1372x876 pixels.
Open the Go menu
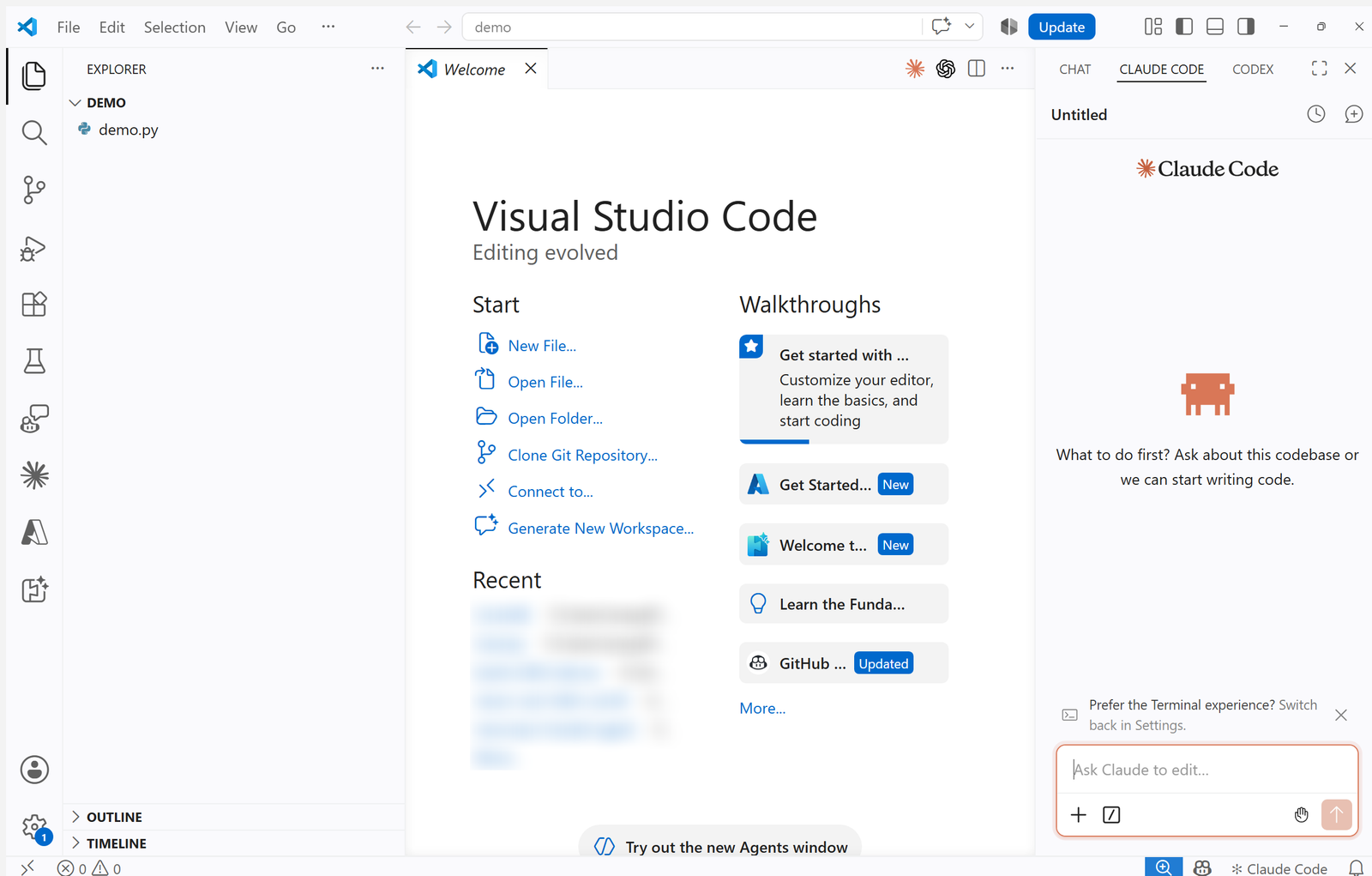click(x=286, y=27)
